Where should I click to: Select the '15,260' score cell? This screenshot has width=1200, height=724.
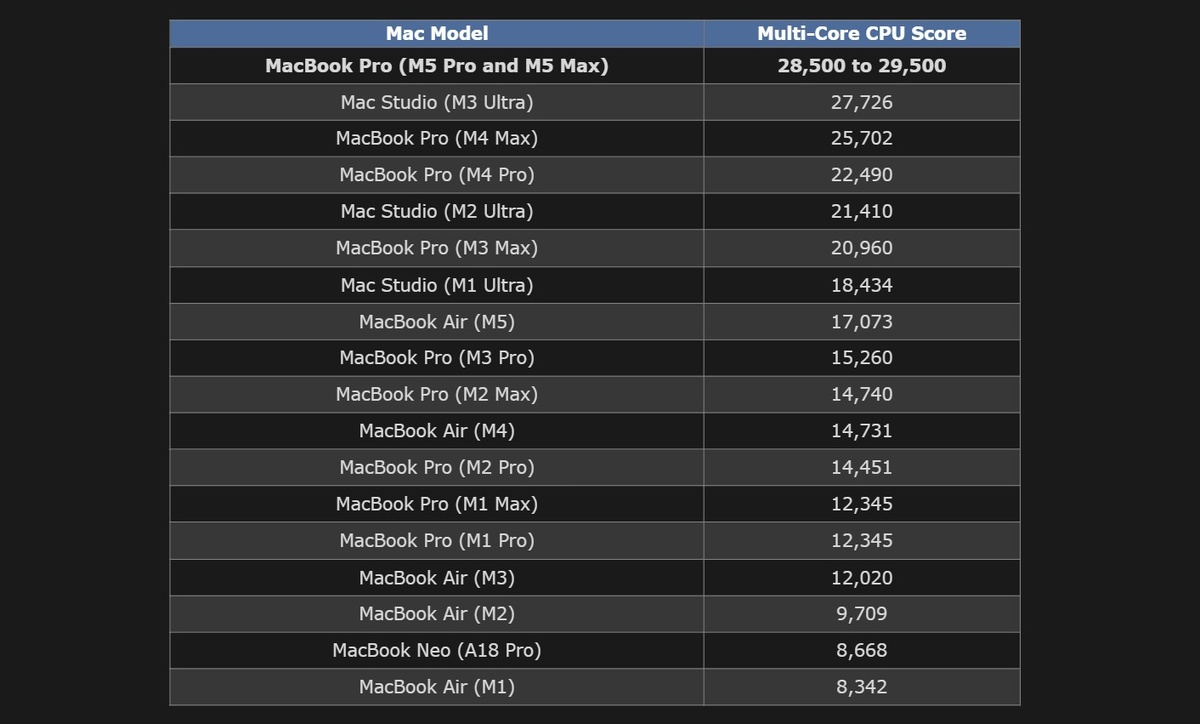coord(862,358)
